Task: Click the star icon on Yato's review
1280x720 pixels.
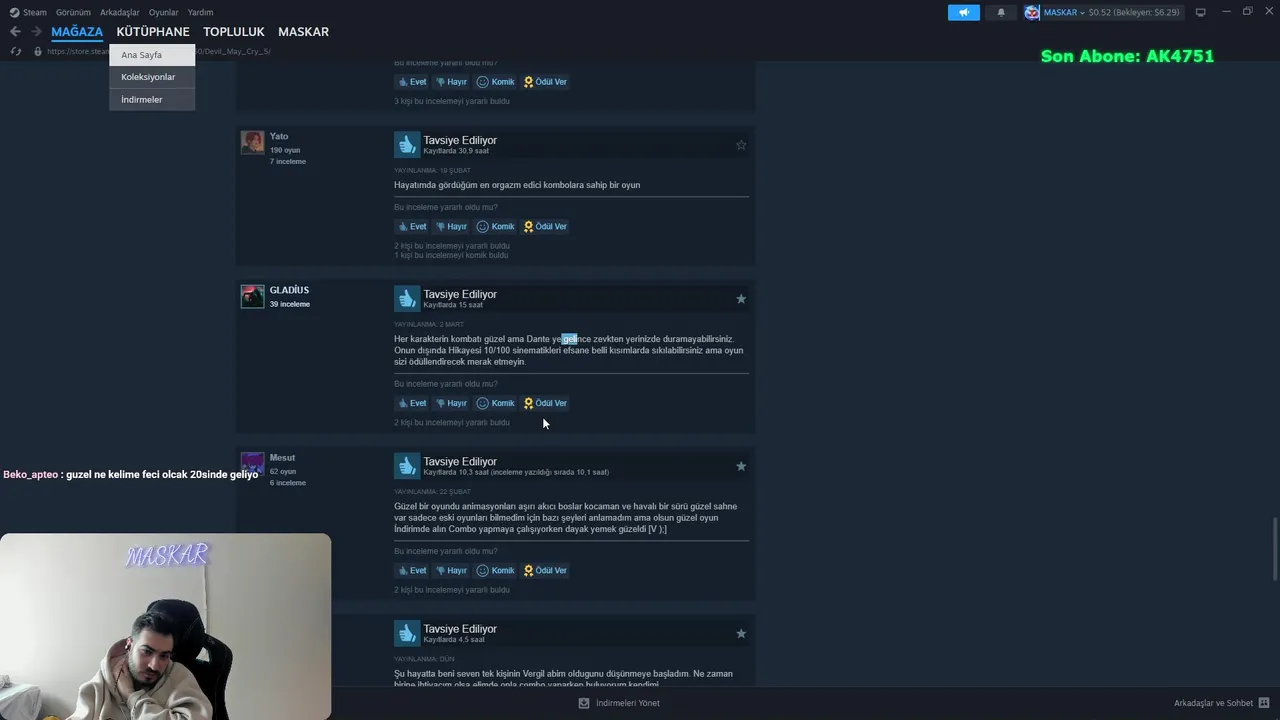Action: tap(741, 145)
